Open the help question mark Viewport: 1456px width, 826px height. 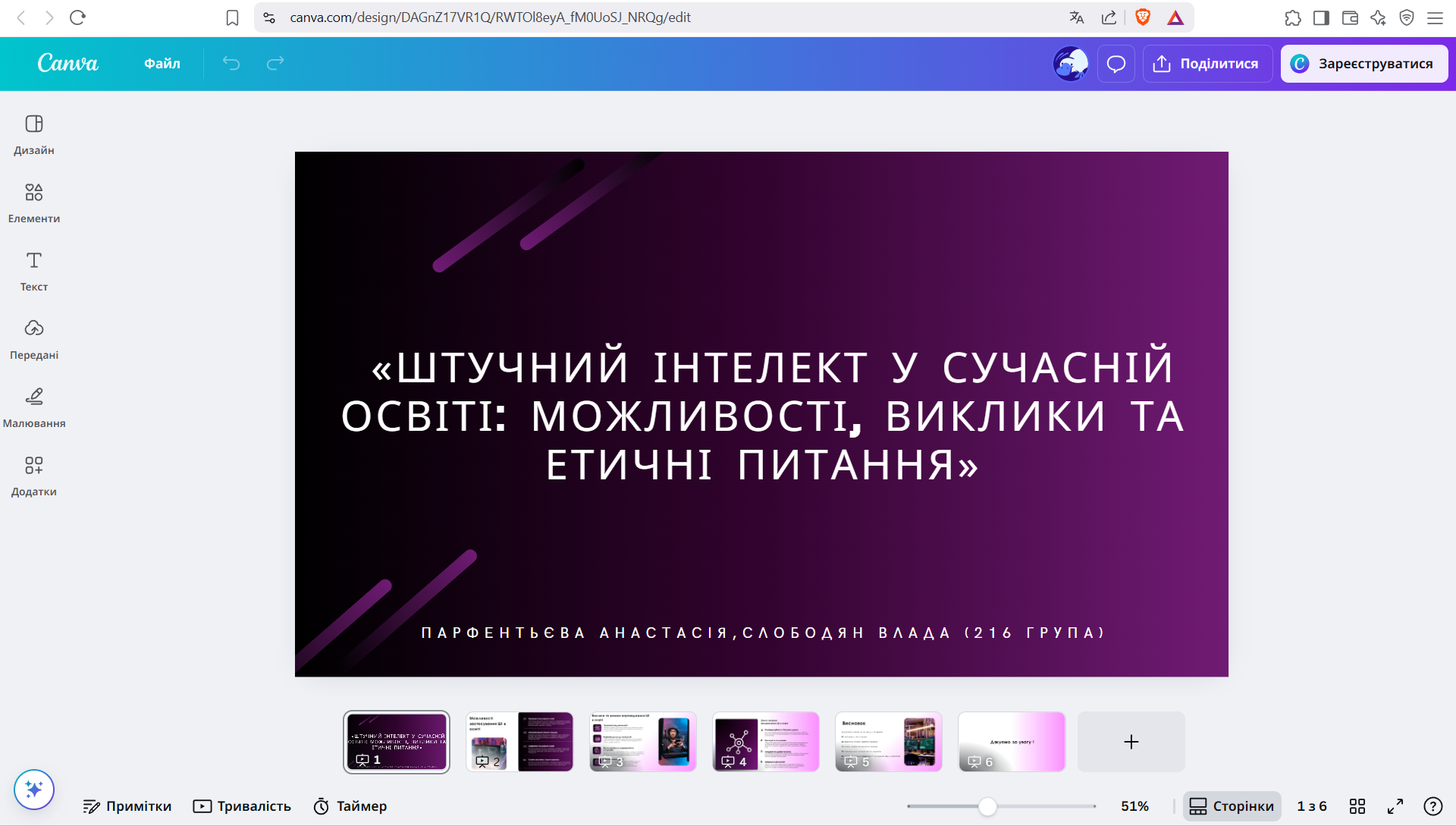point(1433,806)
